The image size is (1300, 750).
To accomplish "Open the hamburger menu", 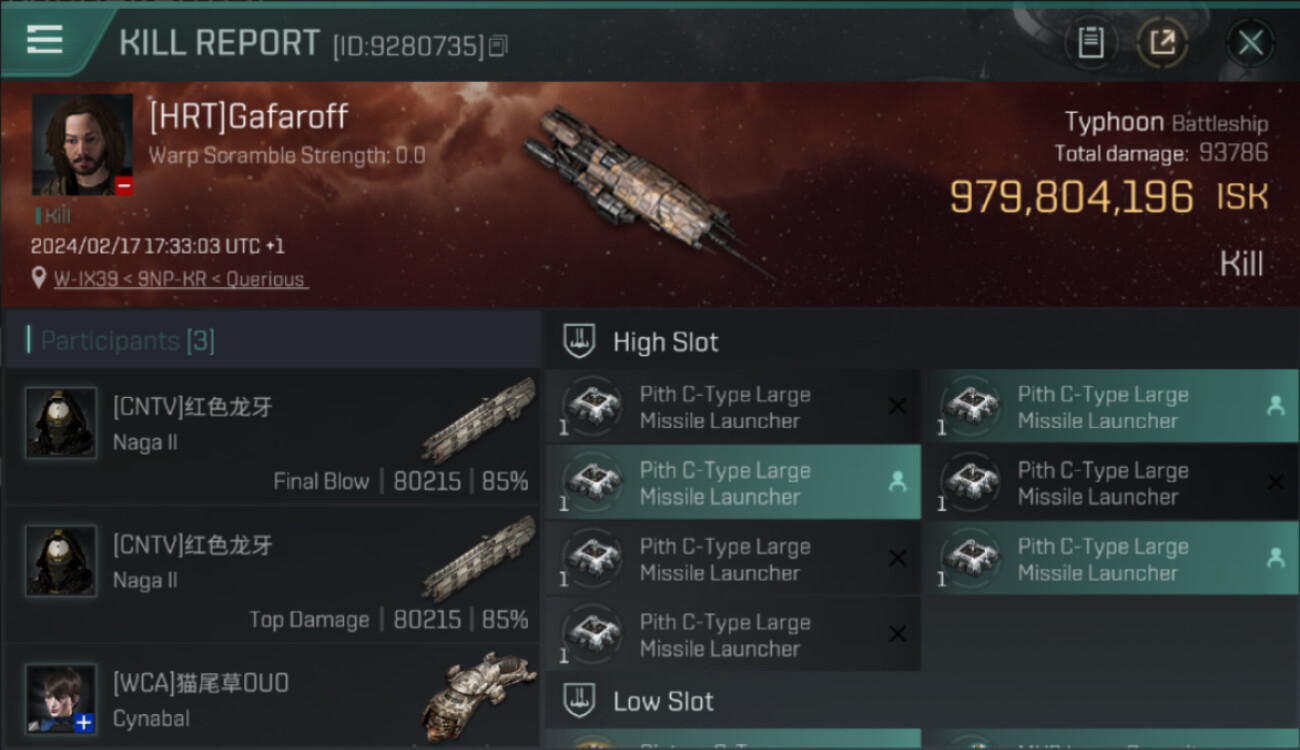I will point(45,40).
